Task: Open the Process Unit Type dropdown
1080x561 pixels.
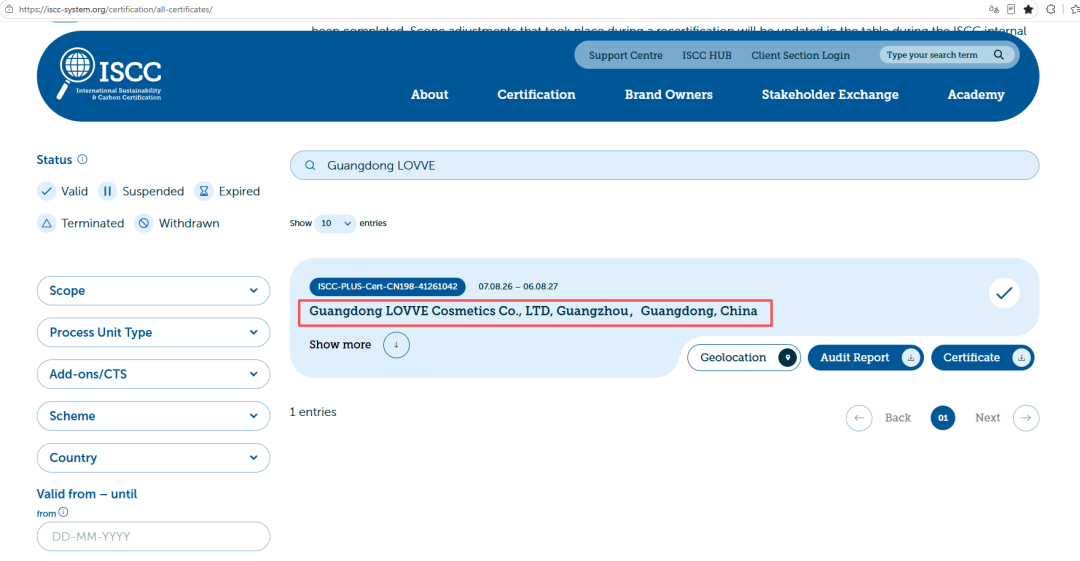Action: (153, 332)
